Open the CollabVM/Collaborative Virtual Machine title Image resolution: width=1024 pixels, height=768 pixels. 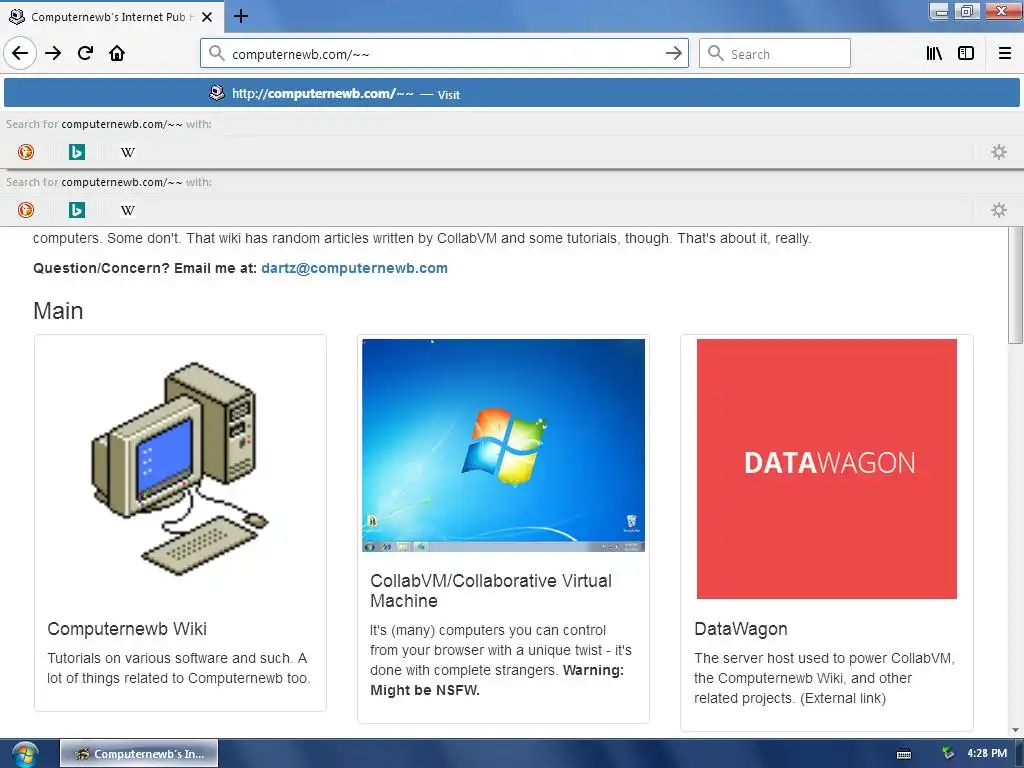click(x=490, y=590)
